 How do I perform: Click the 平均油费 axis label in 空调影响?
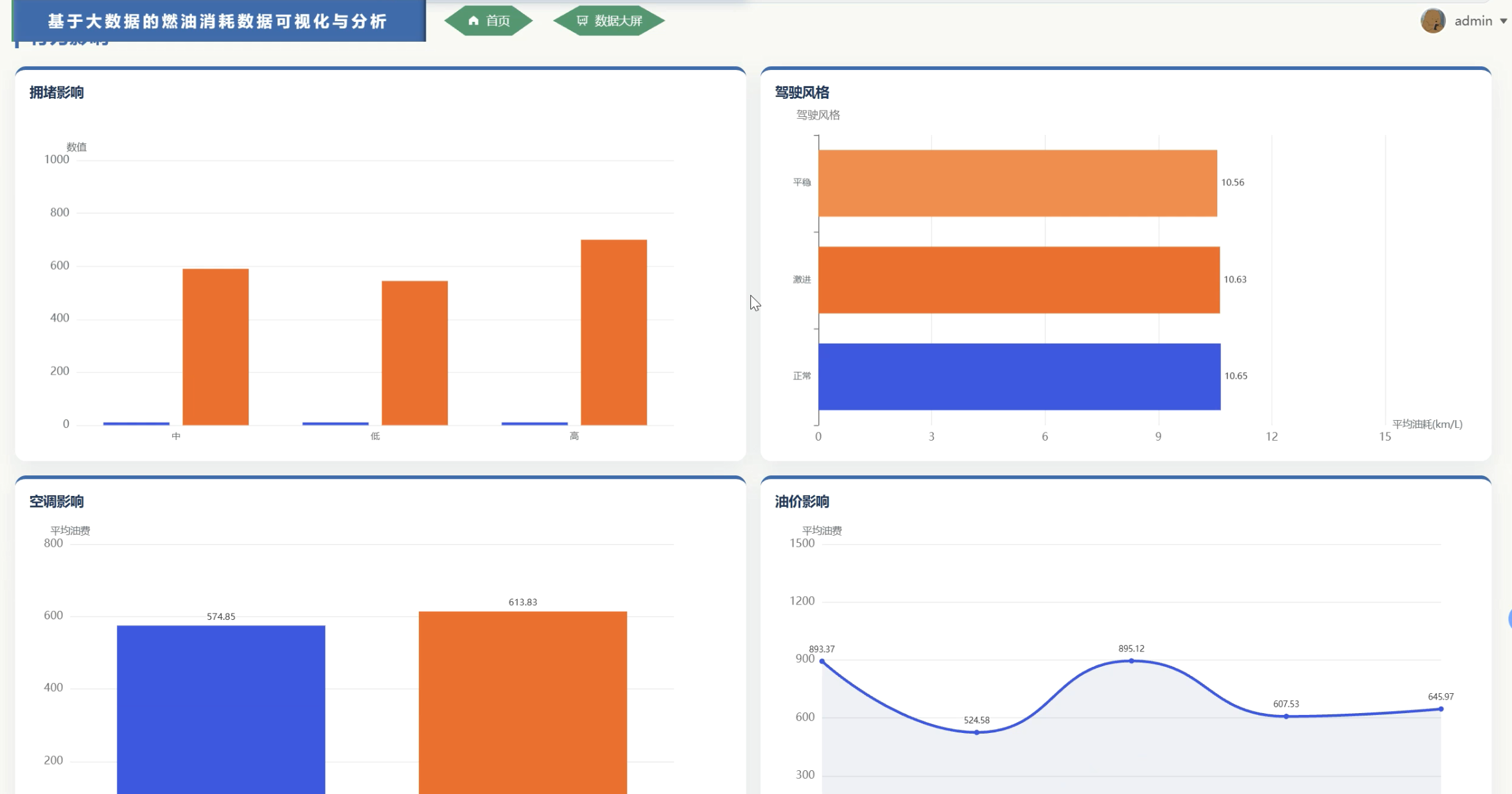click(x=70, y=531)
